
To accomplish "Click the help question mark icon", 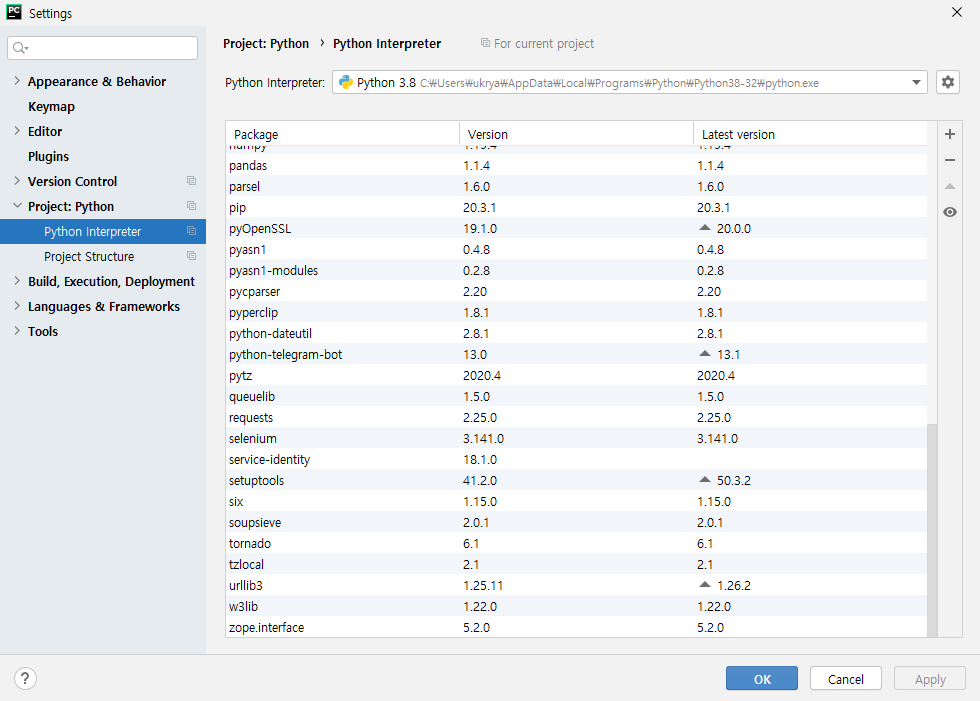I will (x=25, y=678).
